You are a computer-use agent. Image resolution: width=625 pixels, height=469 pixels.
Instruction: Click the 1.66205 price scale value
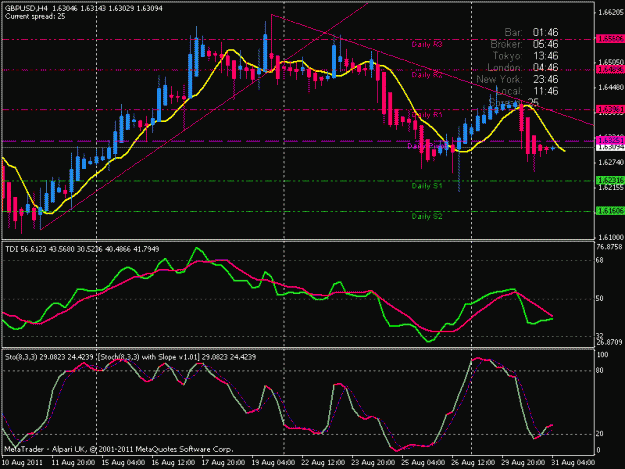610,13
